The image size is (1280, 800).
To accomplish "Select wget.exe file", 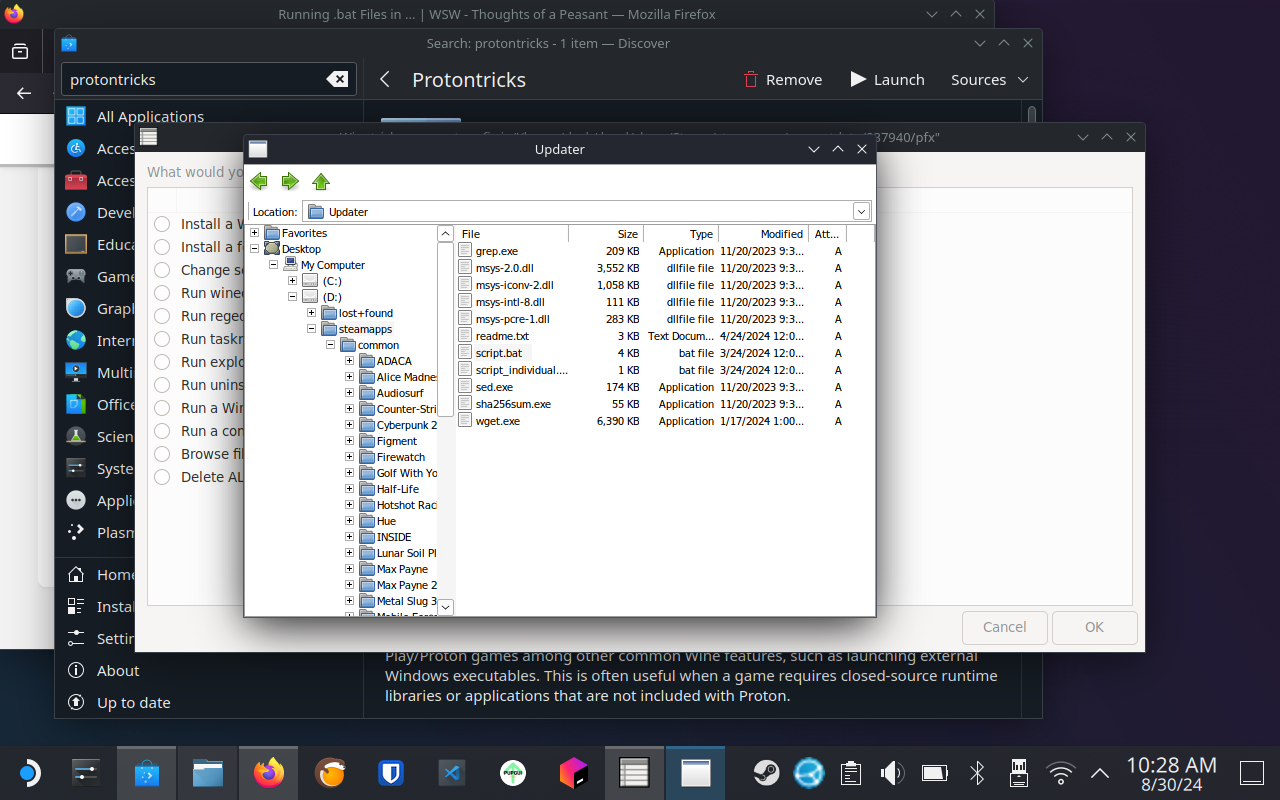I will click(x=498, y=421).
